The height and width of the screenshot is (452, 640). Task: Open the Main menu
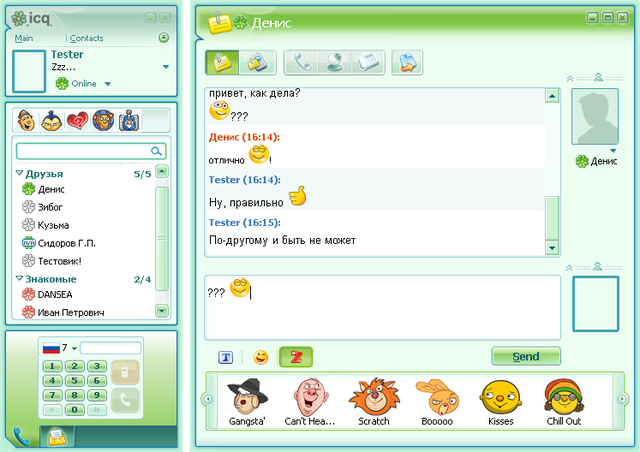[x=24, y=38]
